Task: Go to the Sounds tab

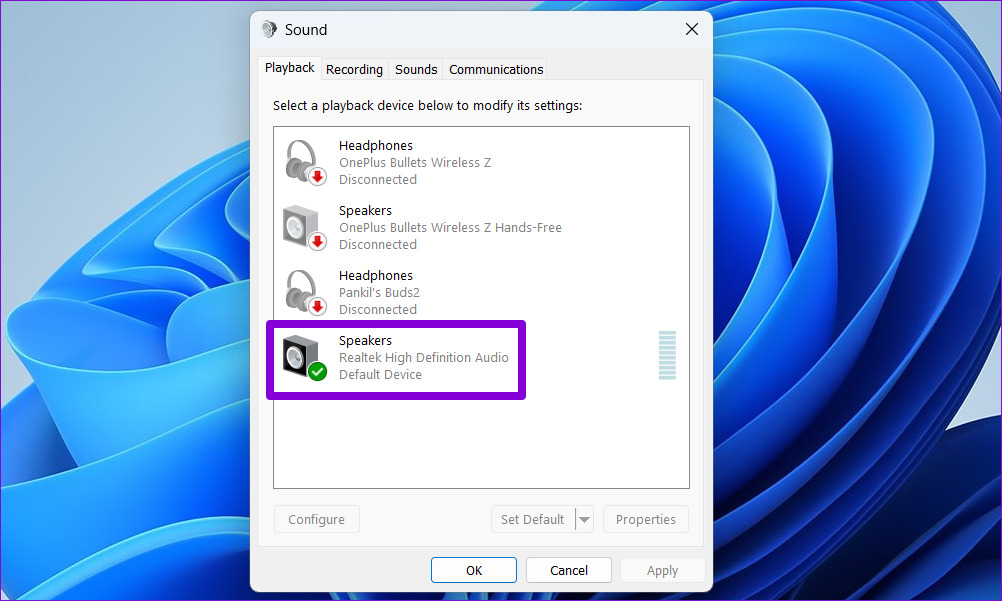Action: pos(416,69)
